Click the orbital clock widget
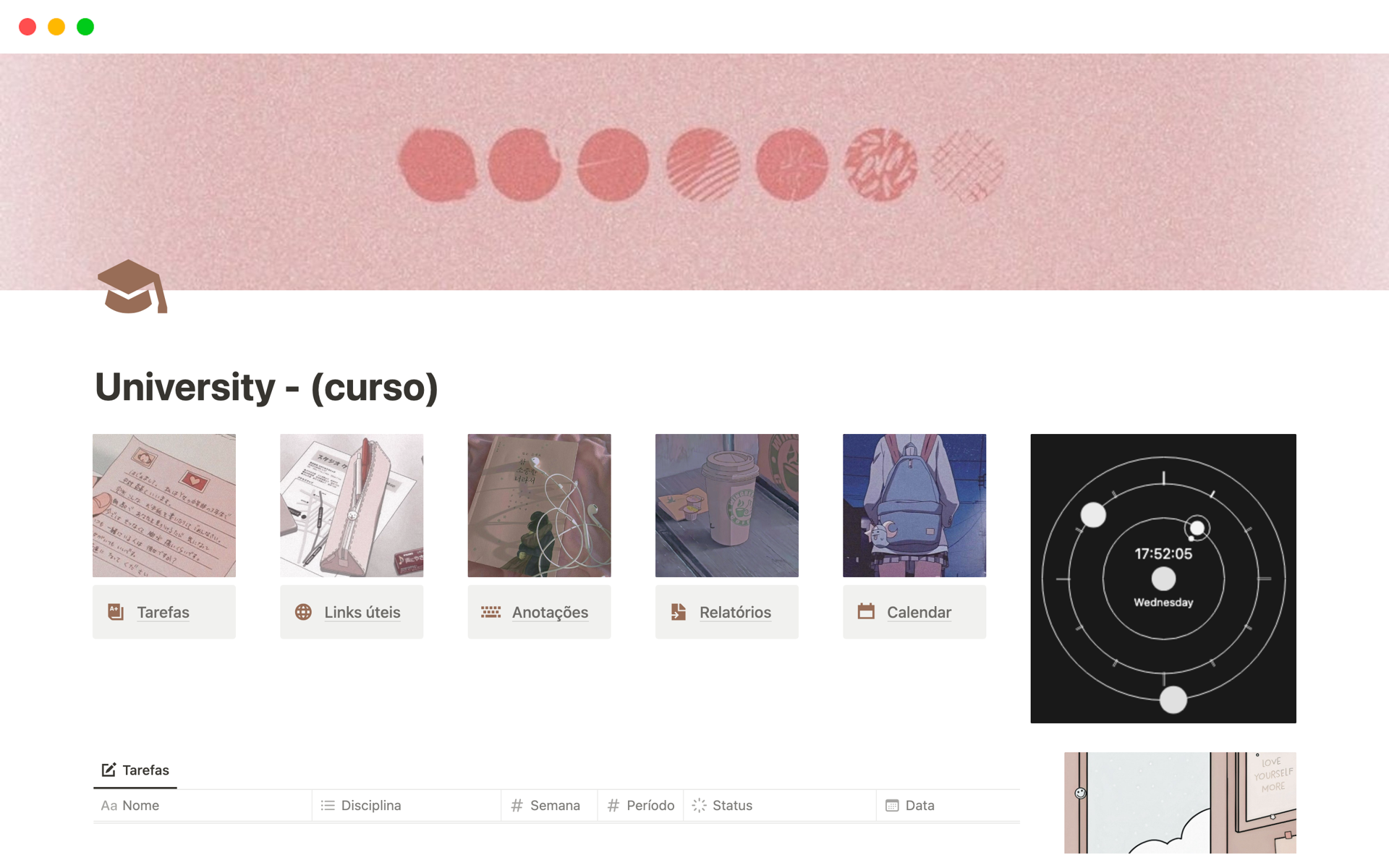Image resolution: width=1389 pixels, height=868 pixels. [x=1163, y=579]
